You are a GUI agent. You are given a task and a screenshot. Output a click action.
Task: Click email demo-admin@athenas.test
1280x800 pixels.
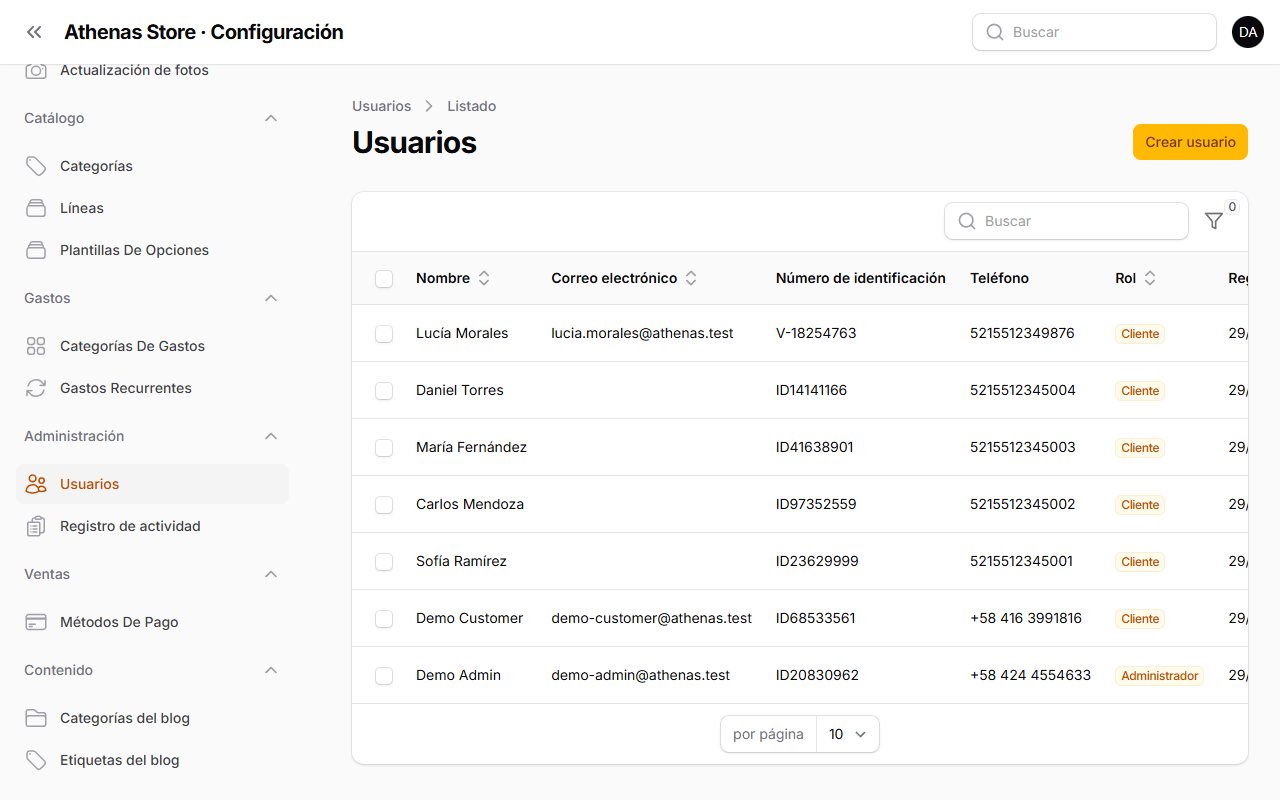[x=640, y=675]
